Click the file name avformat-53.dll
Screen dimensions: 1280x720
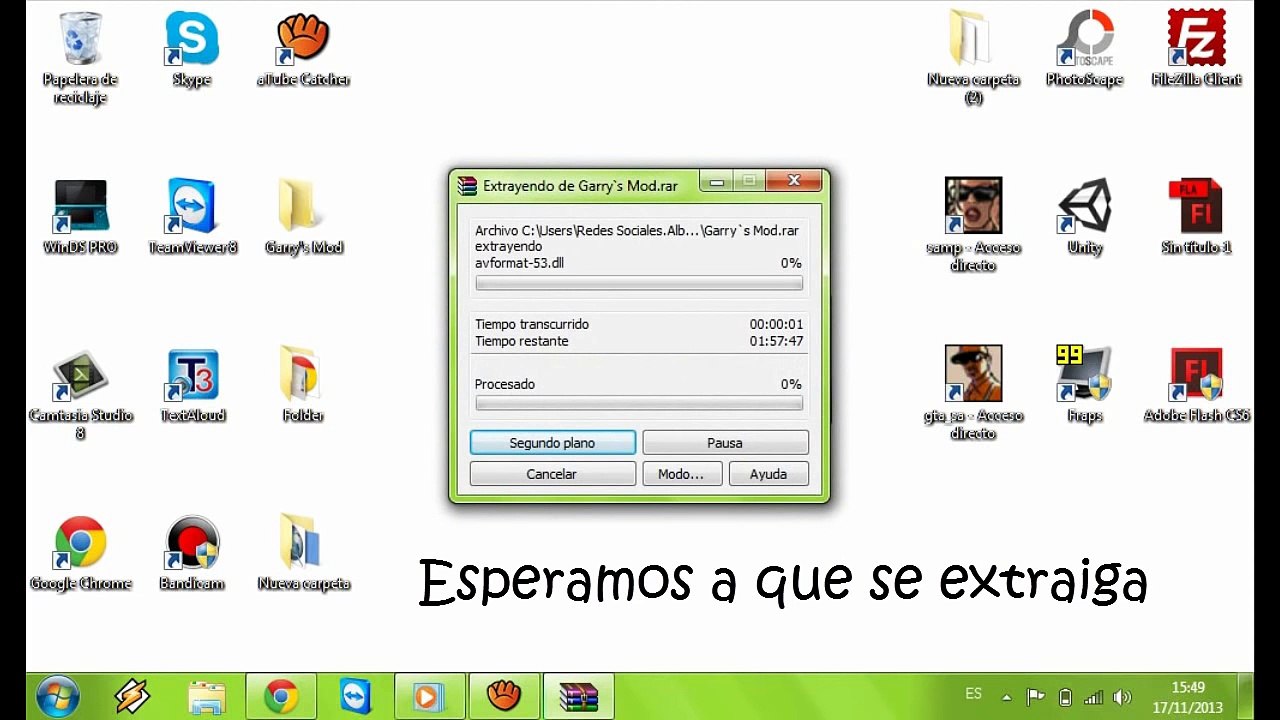pos(520,263)
